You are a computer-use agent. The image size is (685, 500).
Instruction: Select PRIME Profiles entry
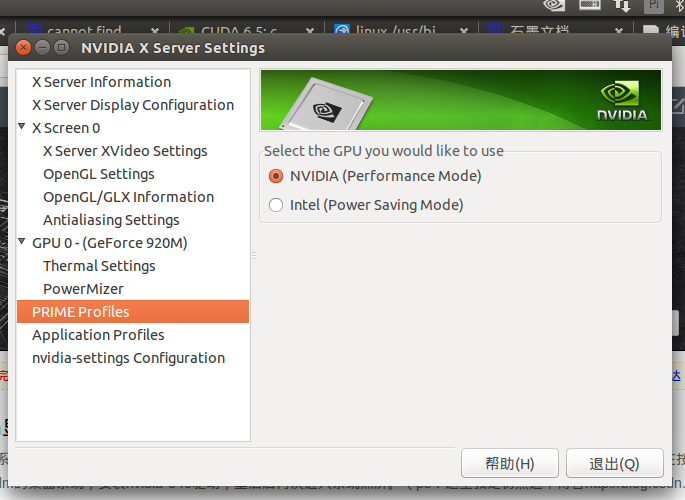click(133, 312)
